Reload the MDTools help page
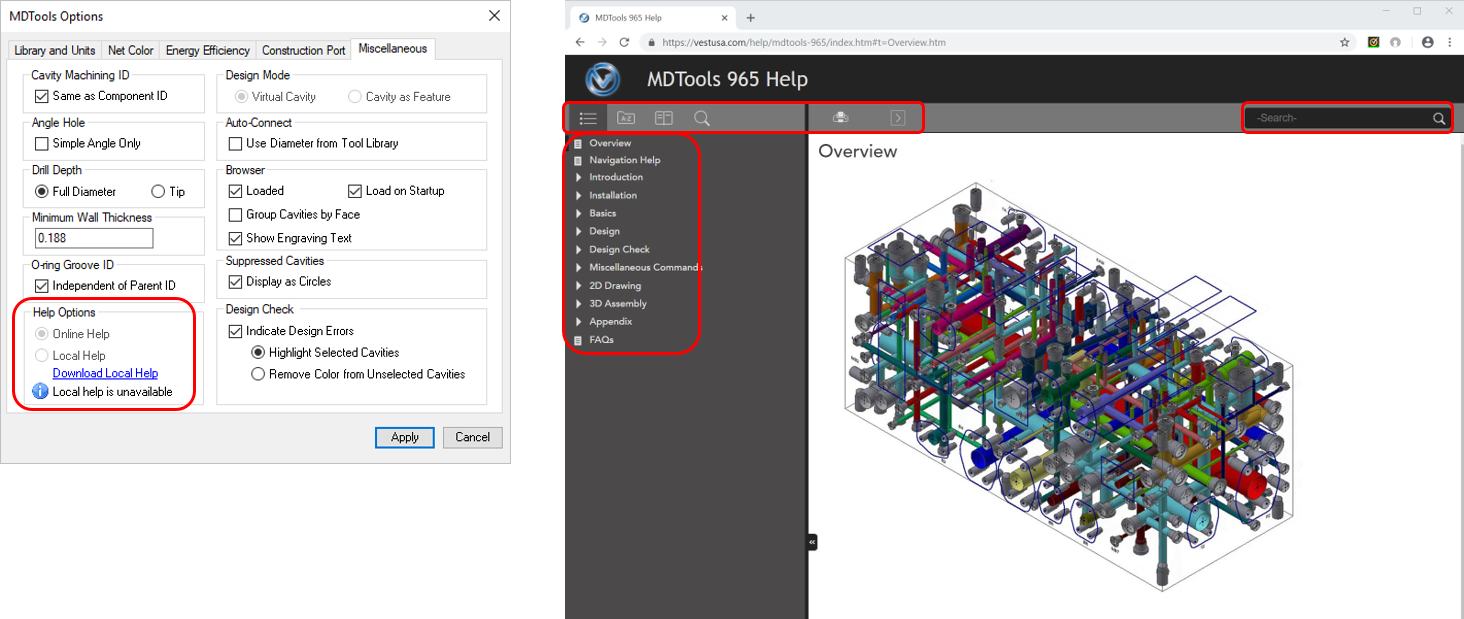This screenshot has height=619, width=1464. 625,43
